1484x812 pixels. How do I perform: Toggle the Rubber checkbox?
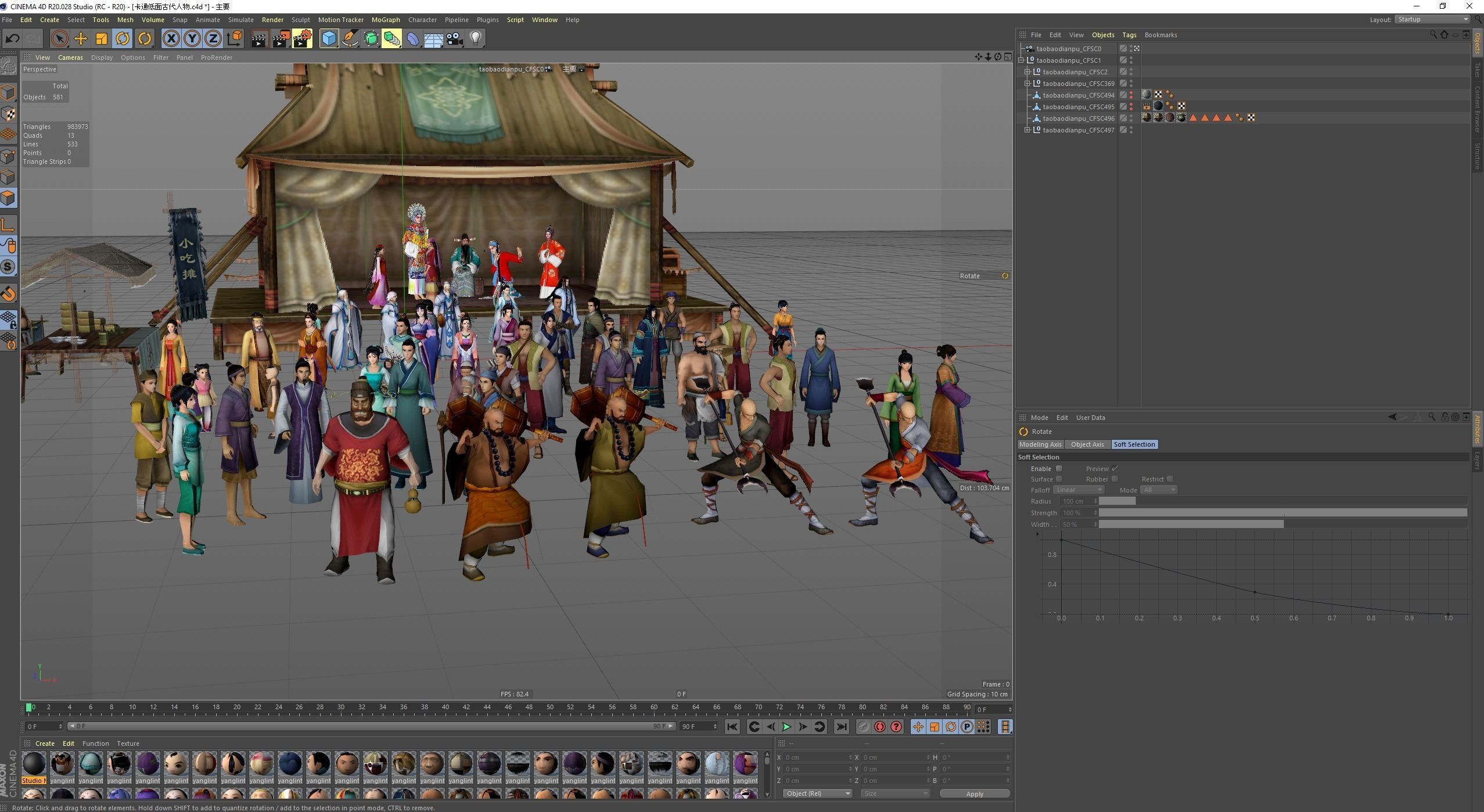[1114, 479]
